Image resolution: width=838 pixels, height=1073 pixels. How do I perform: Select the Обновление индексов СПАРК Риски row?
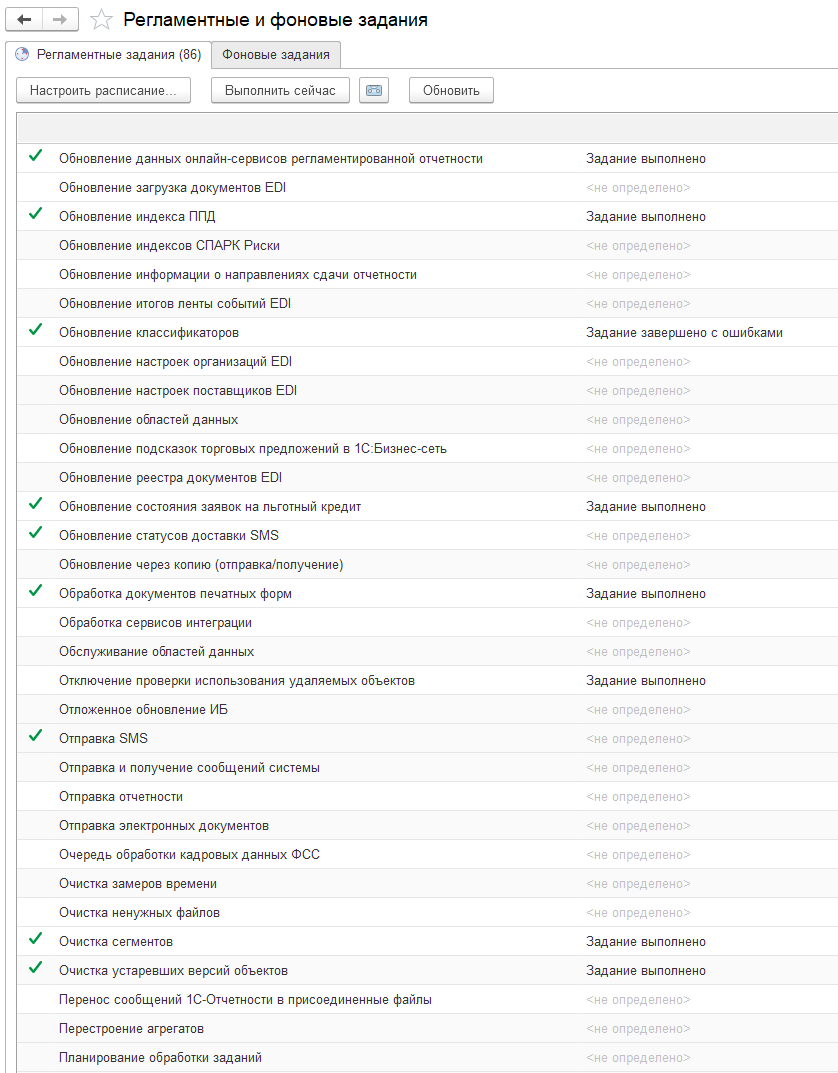(428, 246)
